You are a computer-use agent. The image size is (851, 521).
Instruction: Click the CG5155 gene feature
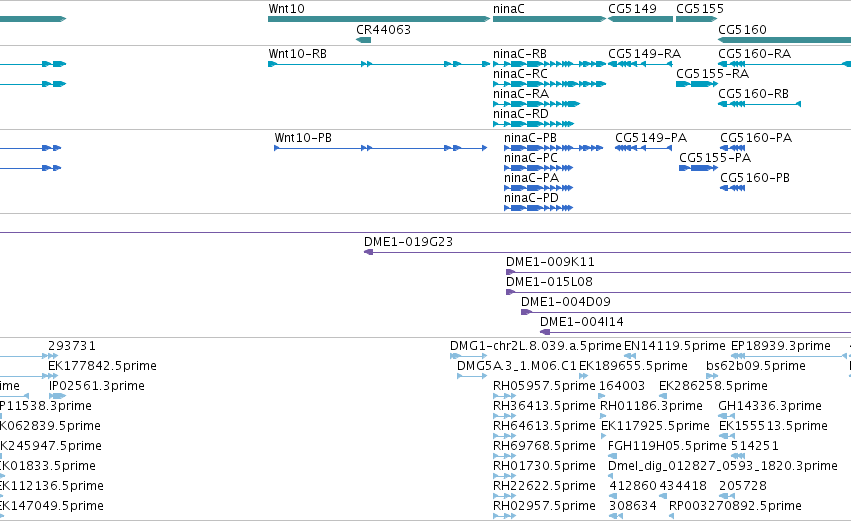pos(697,19)
